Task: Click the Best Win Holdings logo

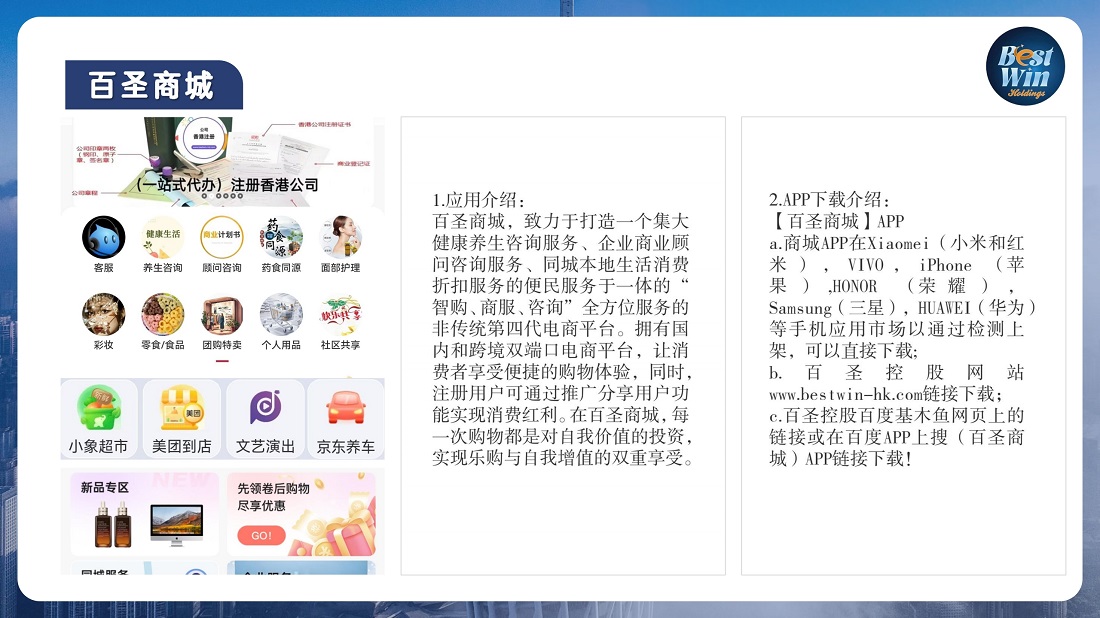Action: point(1024,66)
